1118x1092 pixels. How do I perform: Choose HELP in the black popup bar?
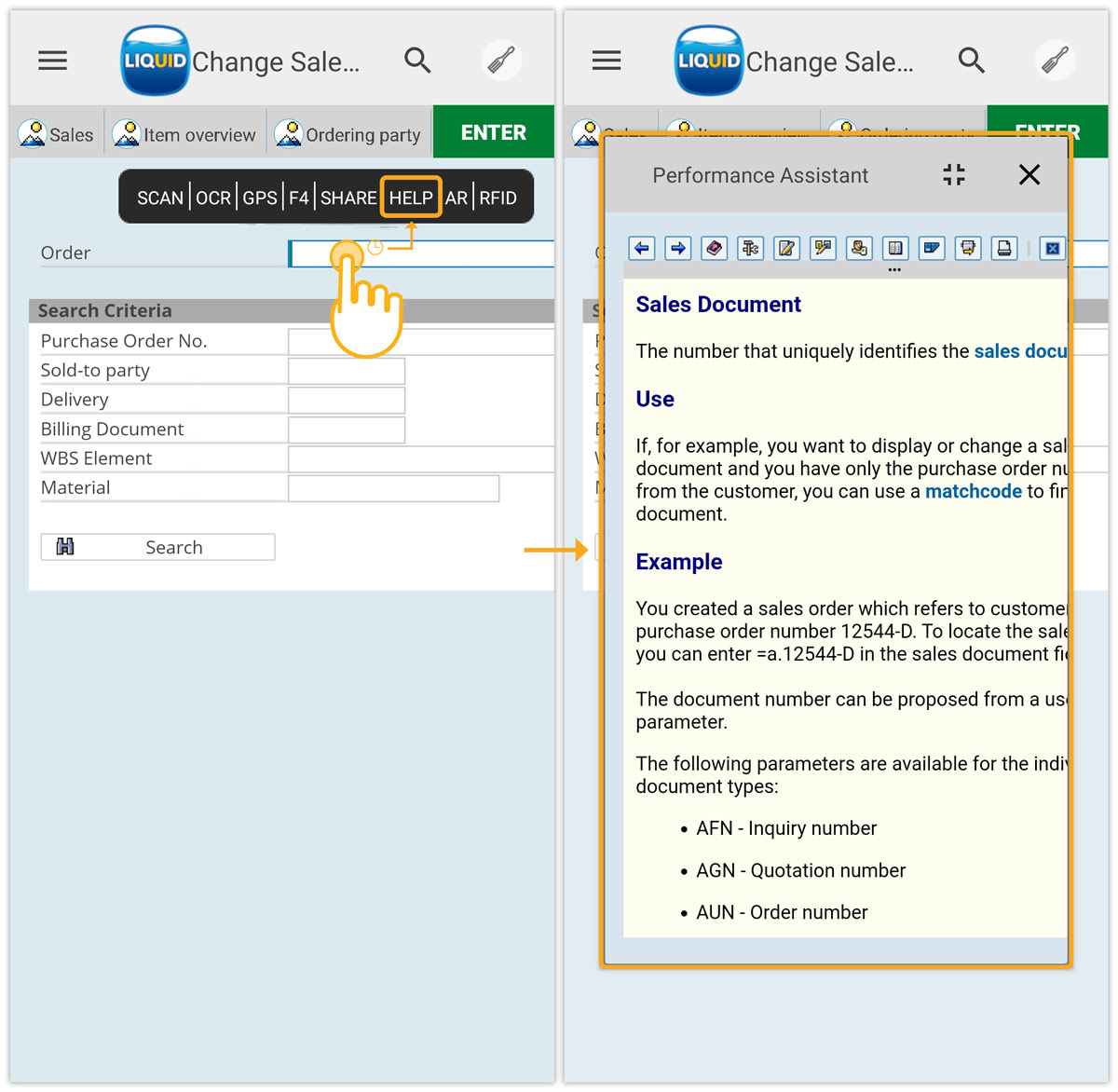click(x=411, y=198)
